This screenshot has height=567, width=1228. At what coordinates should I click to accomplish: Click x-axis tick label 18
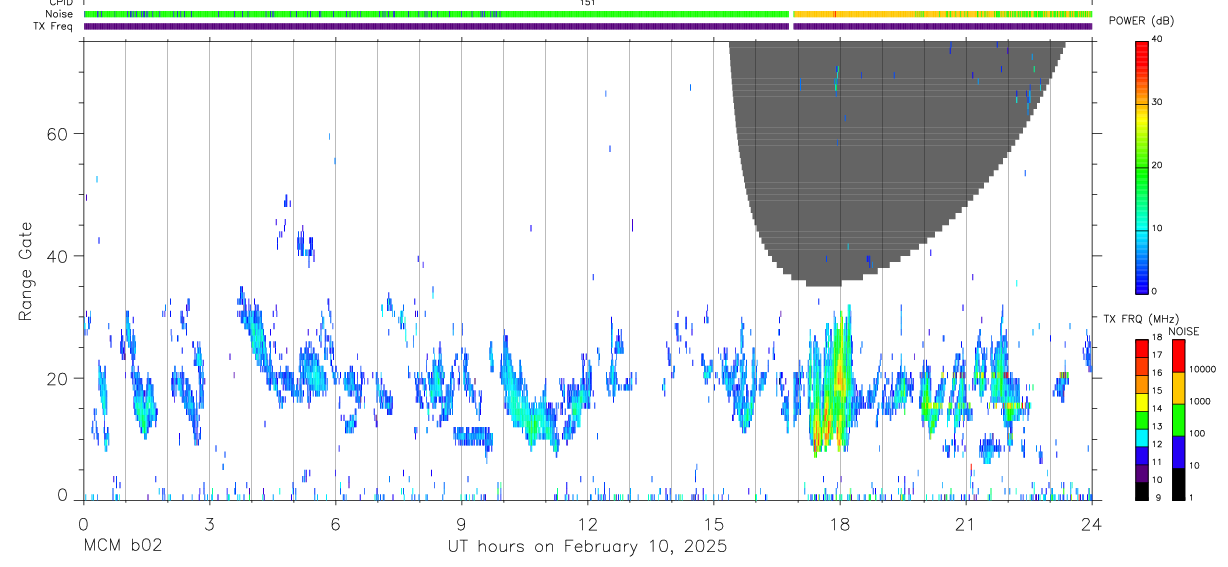pos(839,523)
